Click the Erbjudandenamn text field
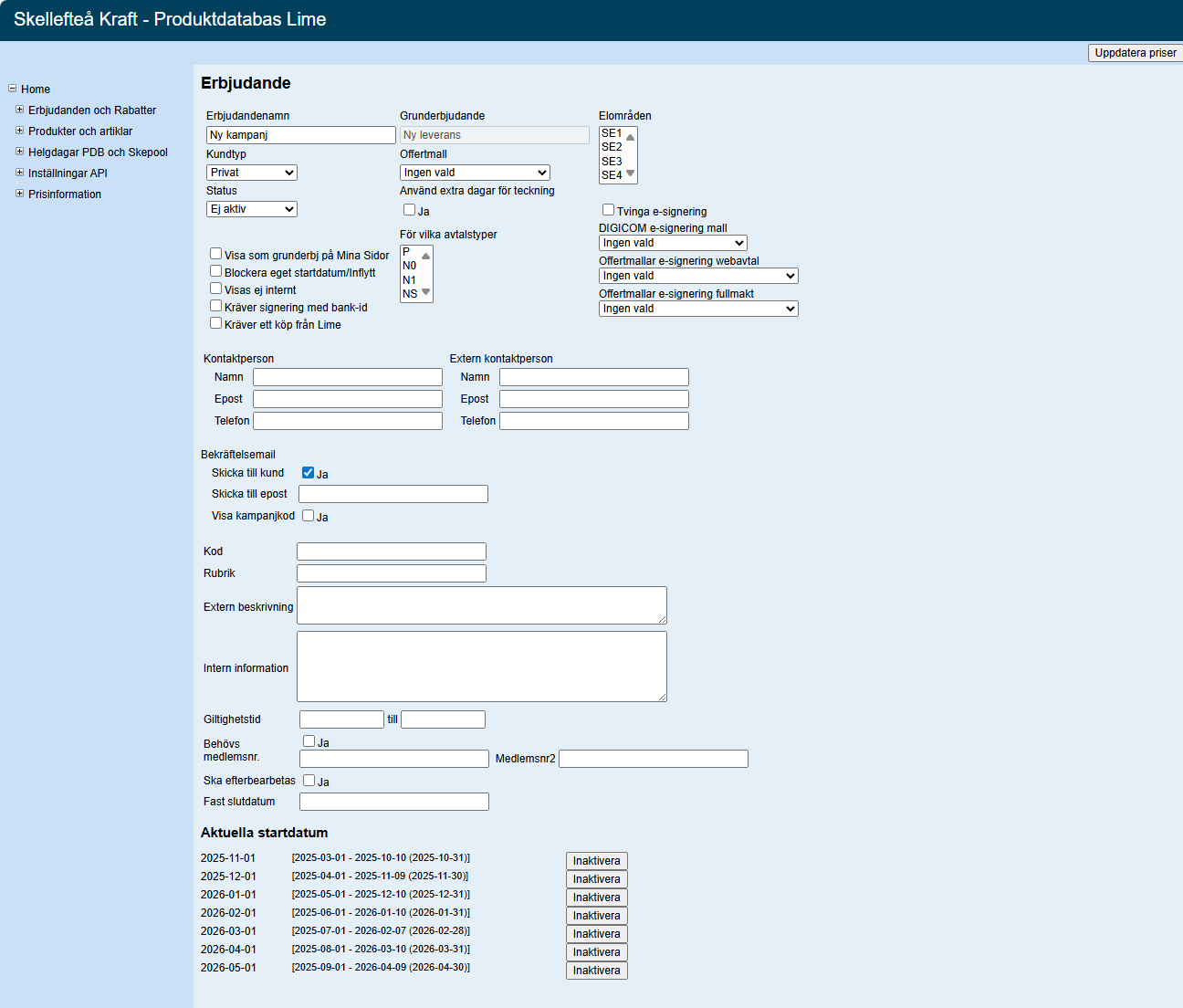This screenshot has width=1183, height=1008. coord(300,135)
